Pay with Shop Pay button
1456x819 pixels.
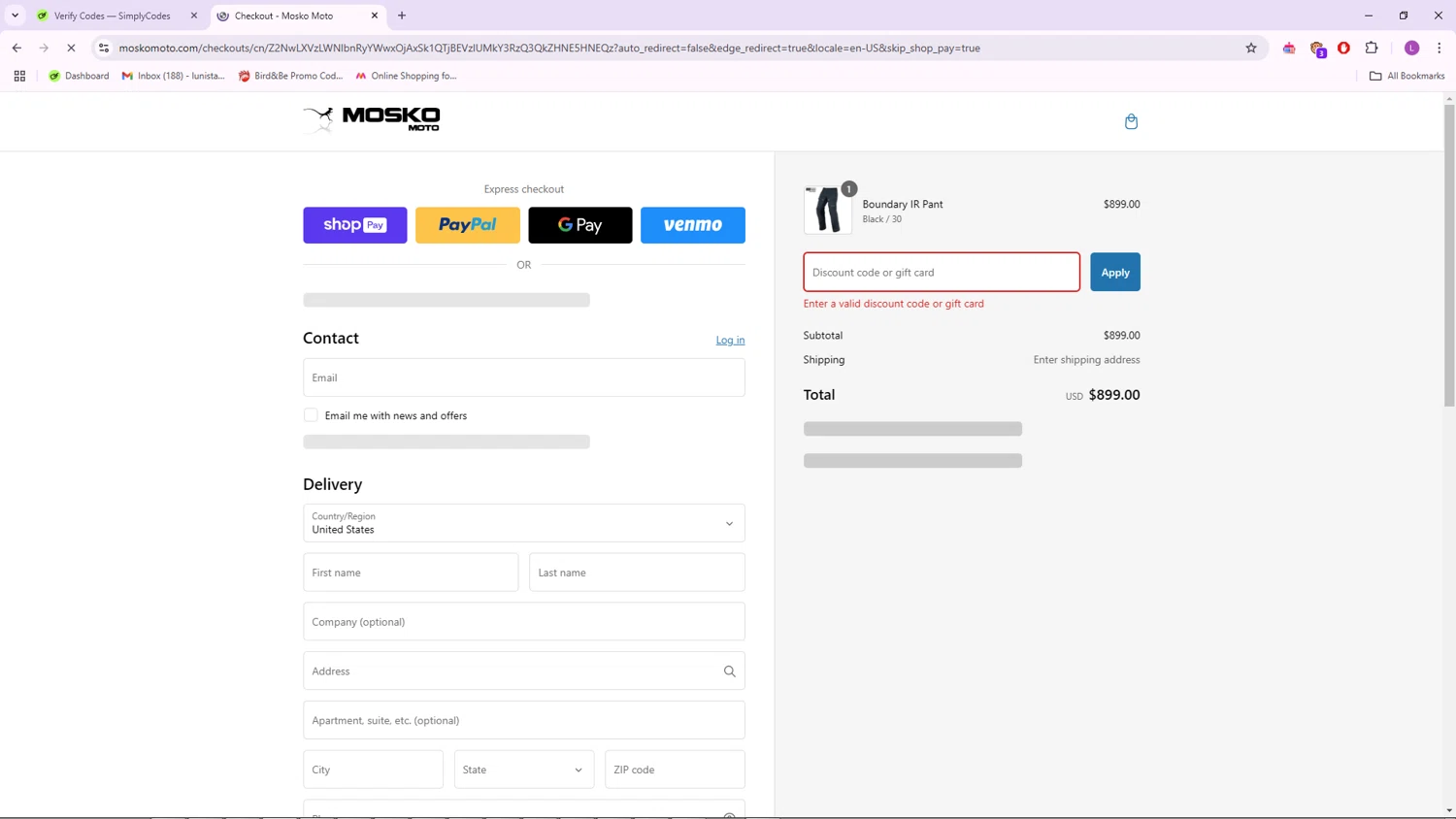pyautogui.click(x=355, y=225)
